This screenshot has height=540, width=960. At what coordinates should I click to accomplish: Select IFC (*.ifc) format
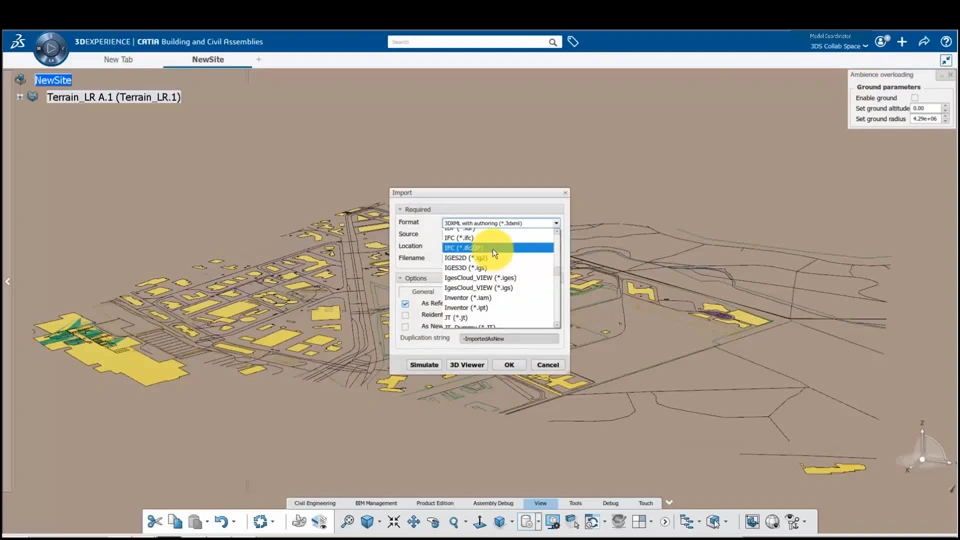click(x=498, y=238)
